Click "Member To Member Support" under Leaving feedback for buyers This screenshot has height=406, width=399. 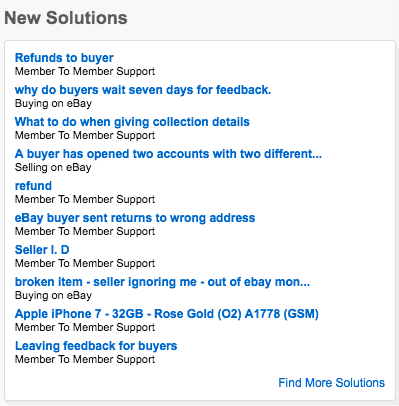[85, 359]
